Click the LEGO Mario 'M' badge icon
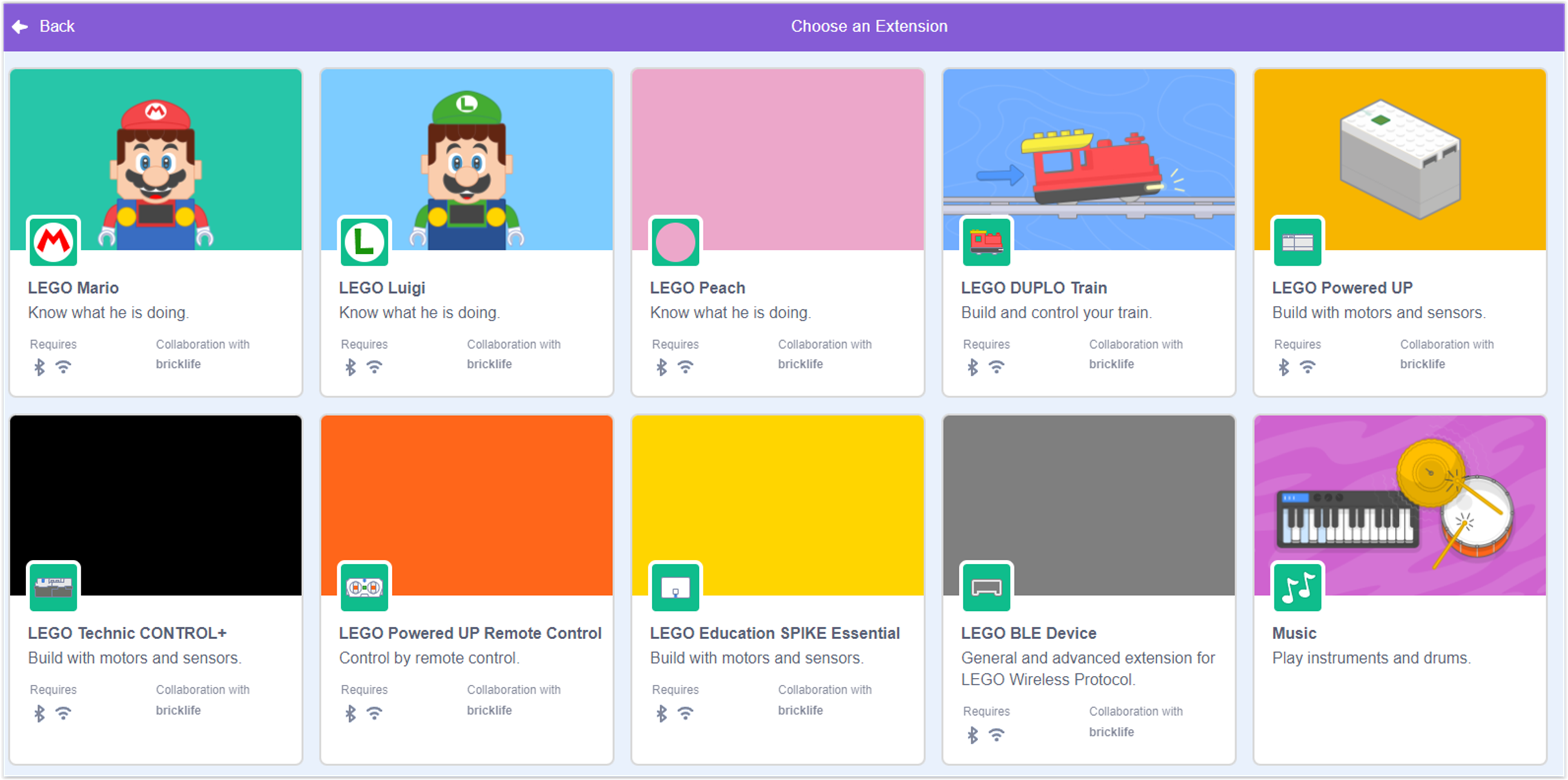Viewport: 1568px width, 780px height. pos(54,242)
